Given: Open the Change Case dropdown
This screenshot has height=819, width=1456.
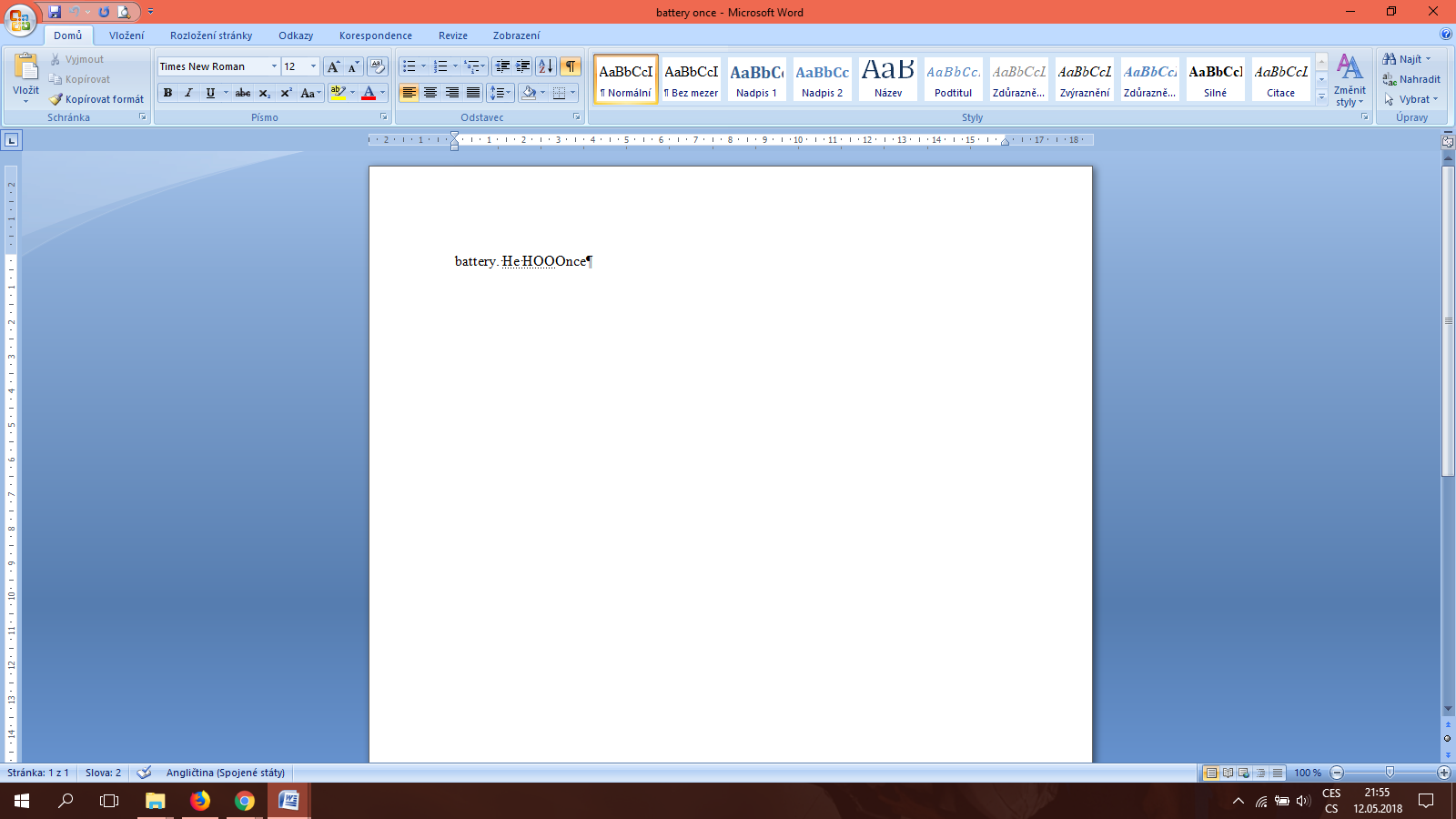Looking at the screenshot, I should (310, 93).
